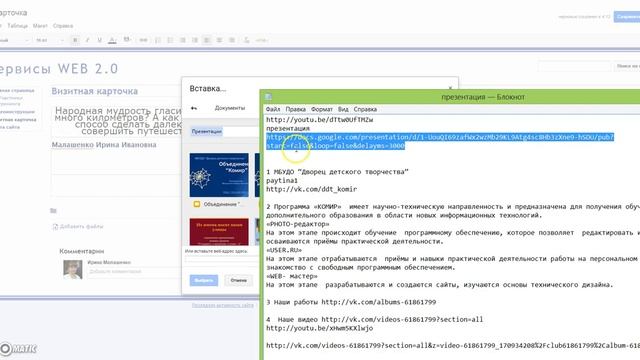Open the Файл menu in Notepad
The image size is (640, 360).
coord(273,109)
